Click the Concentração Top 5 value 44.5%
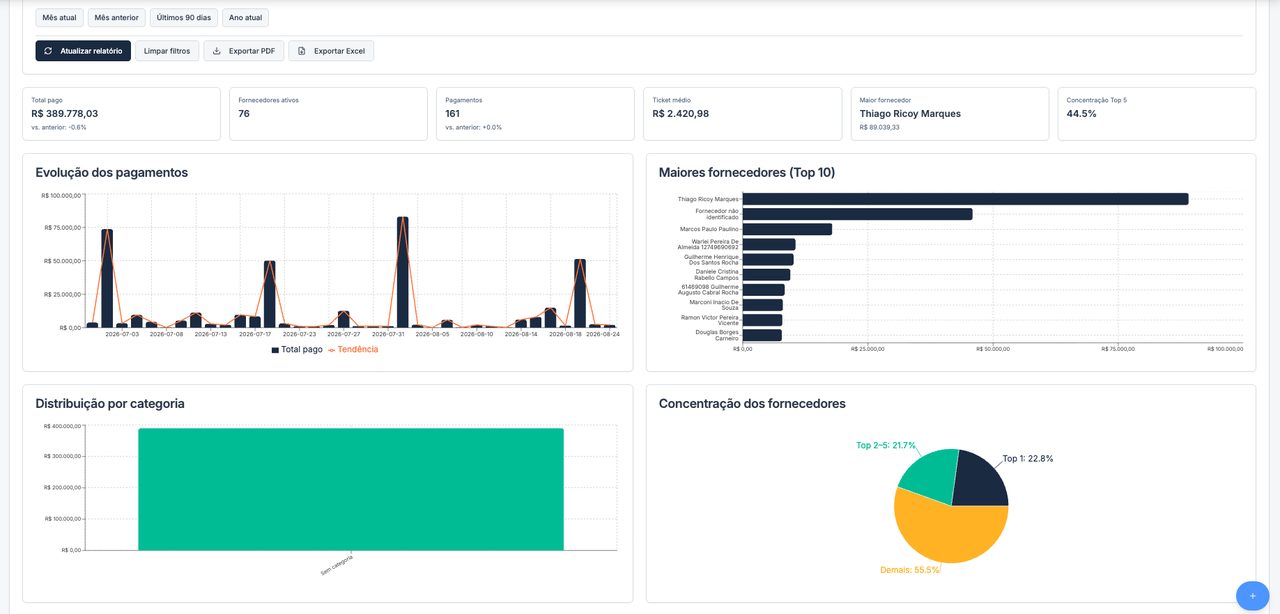Image resolution: width=1280 pixels, height=614 pixels. (x=1082, y=114)
